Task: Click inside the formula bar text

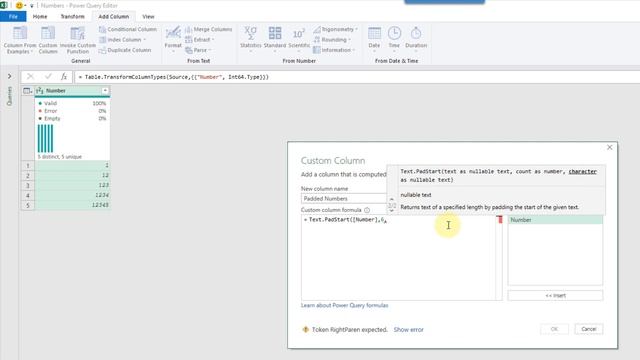Action: click(x=173, y=77)
